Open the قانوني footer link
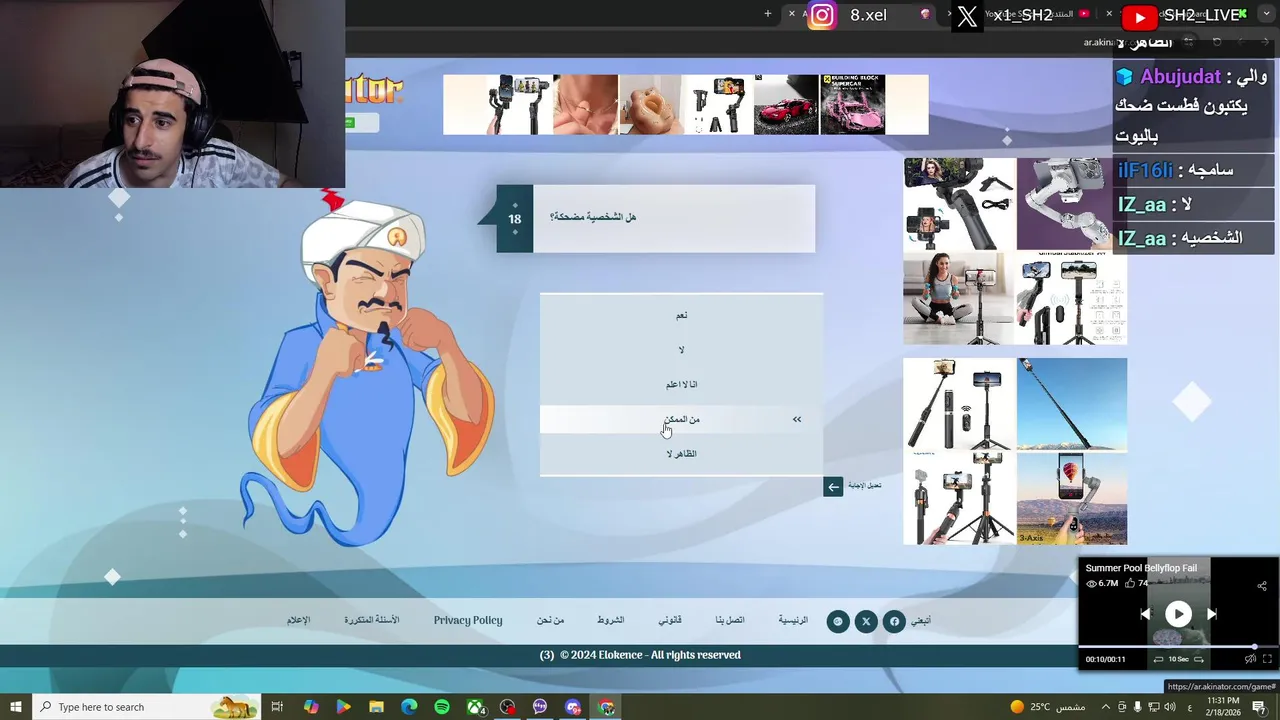The width and height of the screenshot is (1280, 720). [670, 620]
